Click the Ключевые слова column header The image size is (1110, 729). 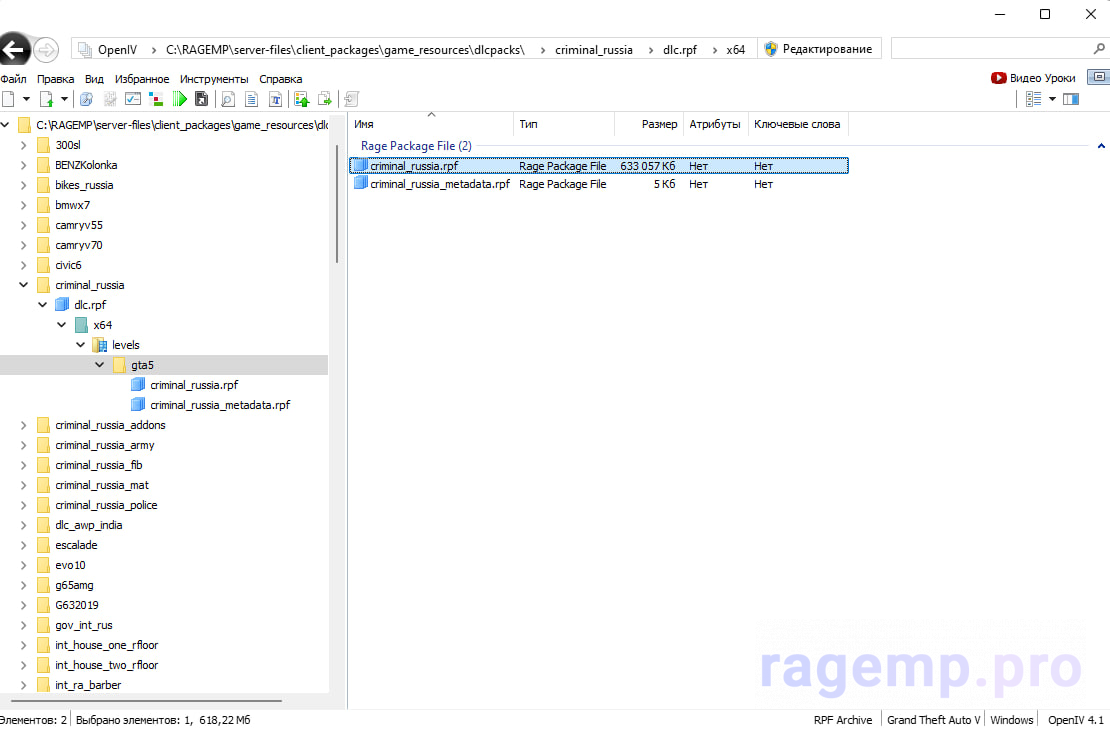coord(798,124)
